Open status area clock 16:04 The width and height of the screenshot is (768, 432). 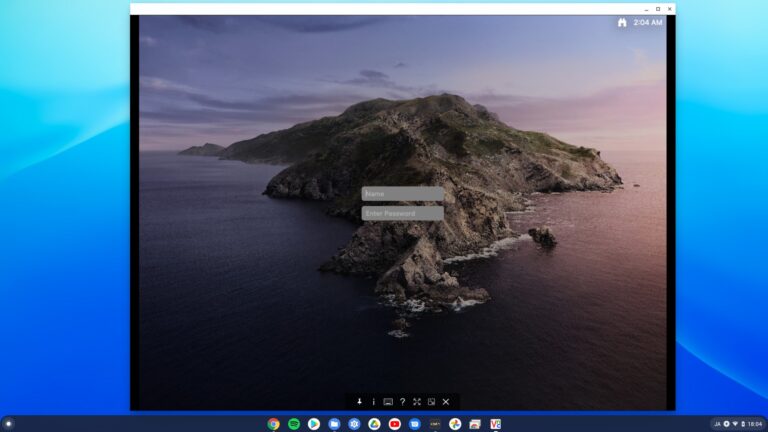click(755, 424)
